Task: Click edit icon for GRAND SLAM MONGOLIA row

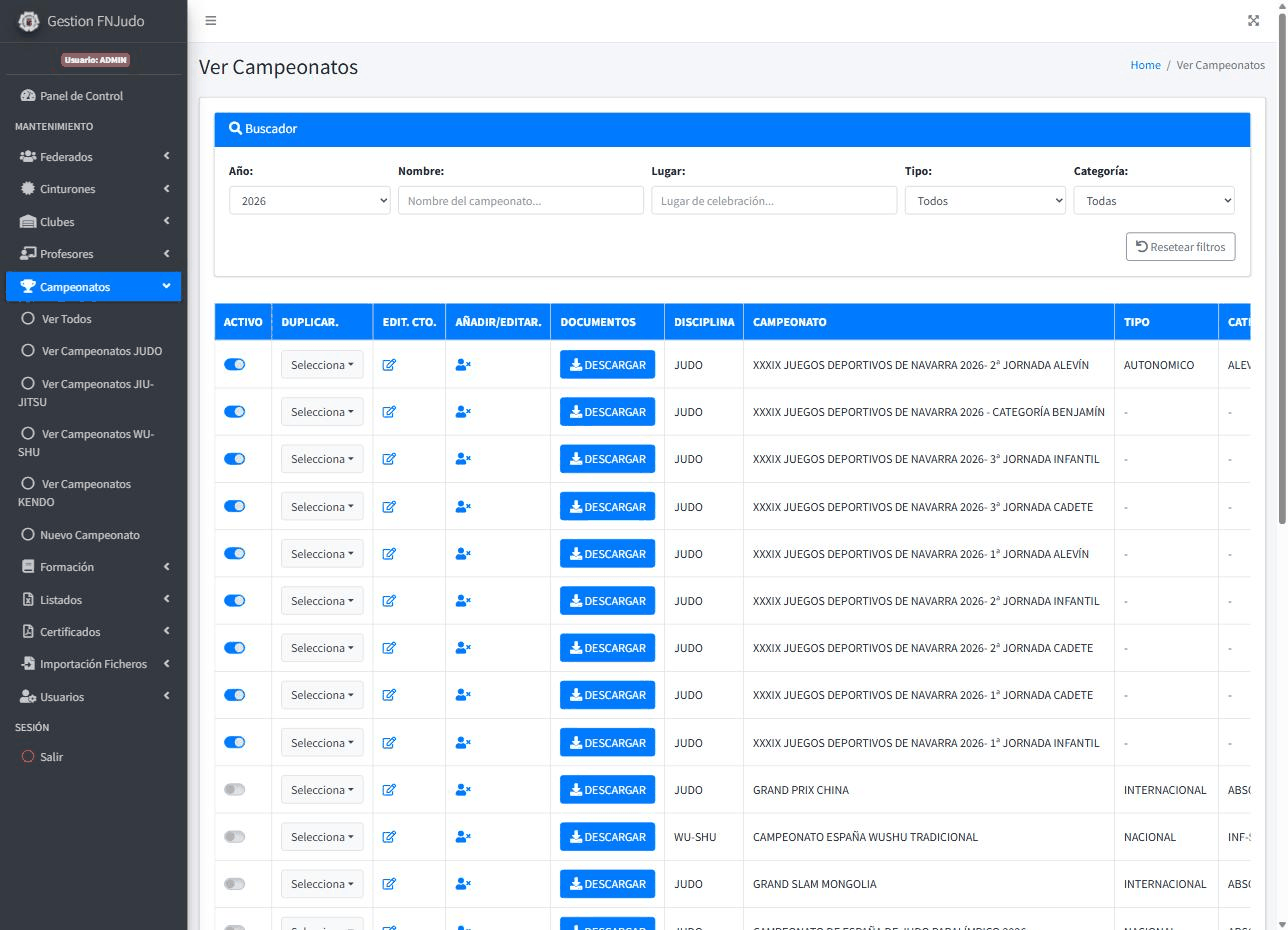Action: pos(389,884)
